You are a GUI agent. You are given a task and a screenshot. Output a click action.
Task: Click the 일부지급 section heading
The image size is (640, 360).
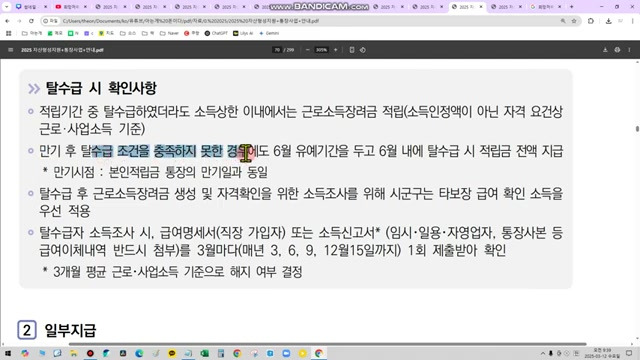[70, 330]
